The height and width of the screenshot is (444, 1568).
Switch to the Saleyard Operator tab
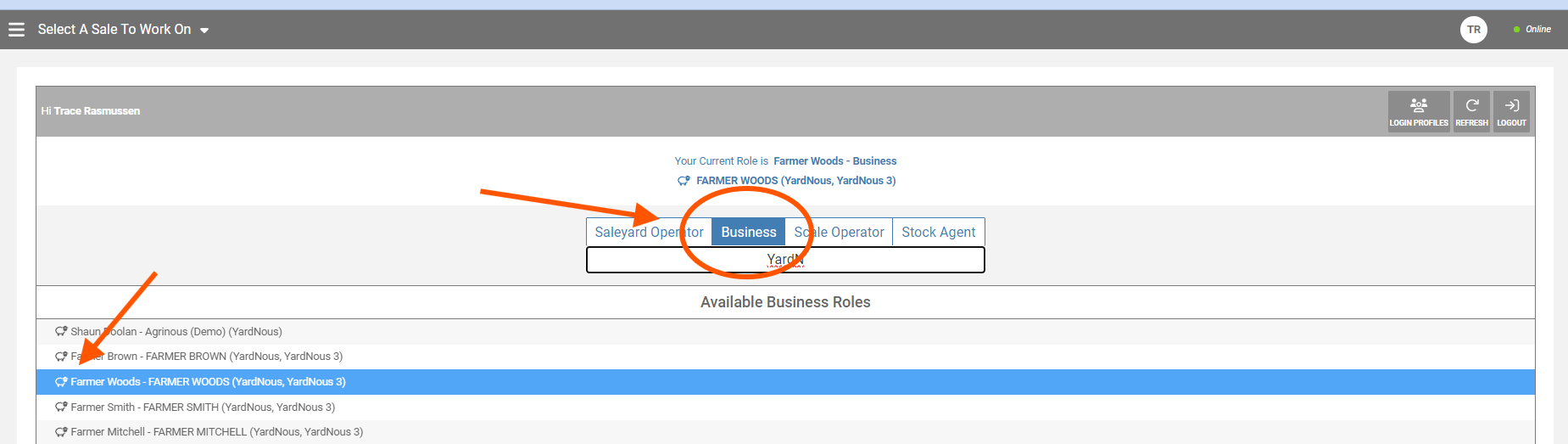point(649,233)
